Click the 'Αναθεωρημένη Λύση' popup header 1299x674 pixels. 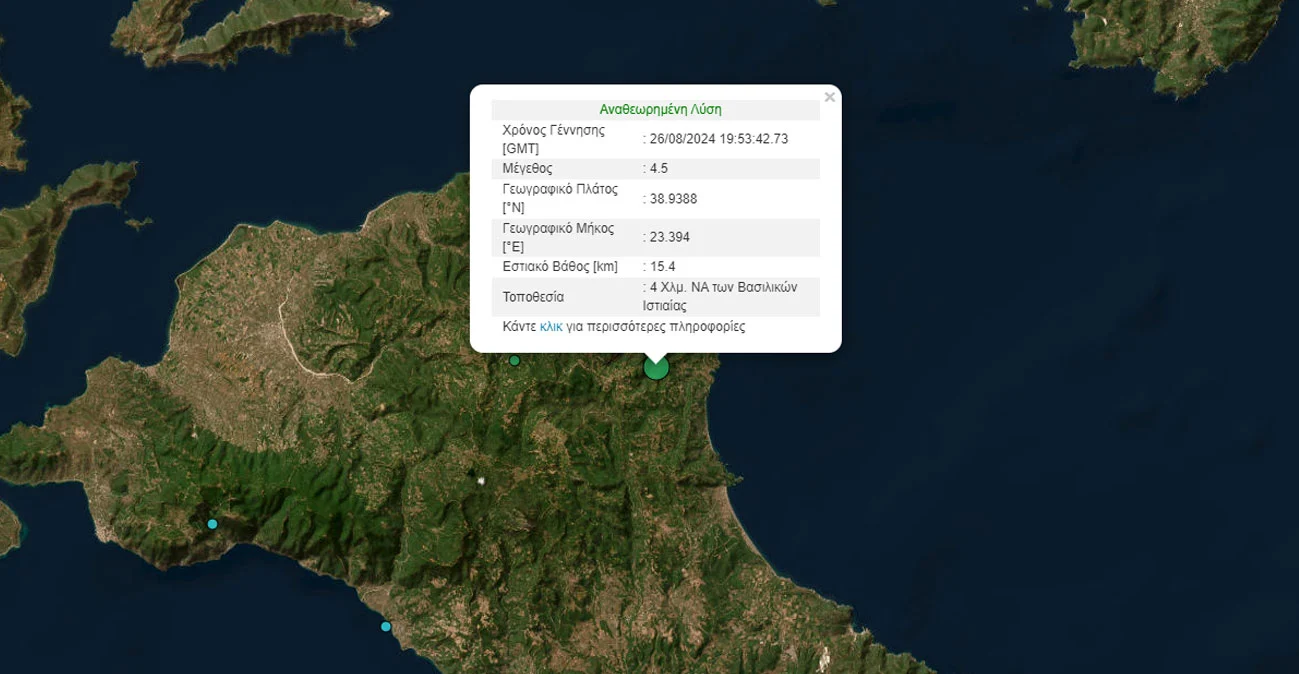660,110
